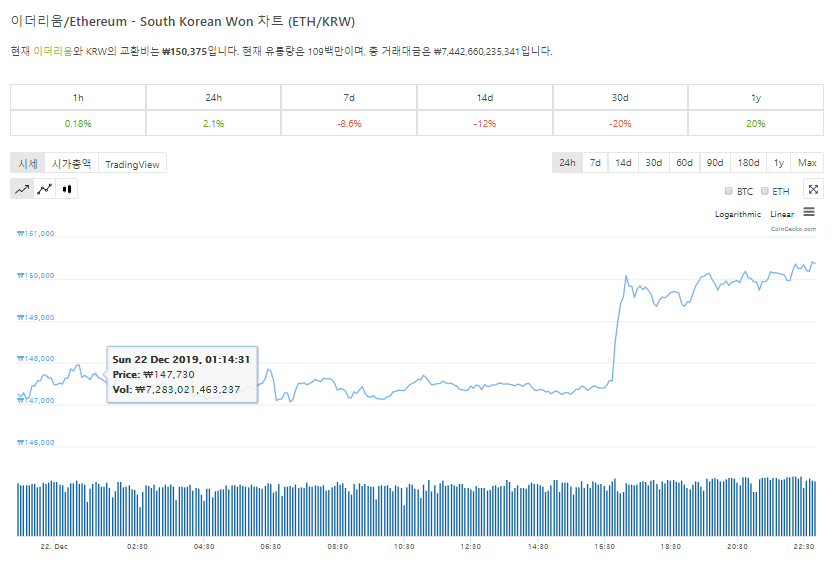Viewport: 833px width, 565px height.
Task: Open the 이더리움 link in description
Action: [53, 51]
